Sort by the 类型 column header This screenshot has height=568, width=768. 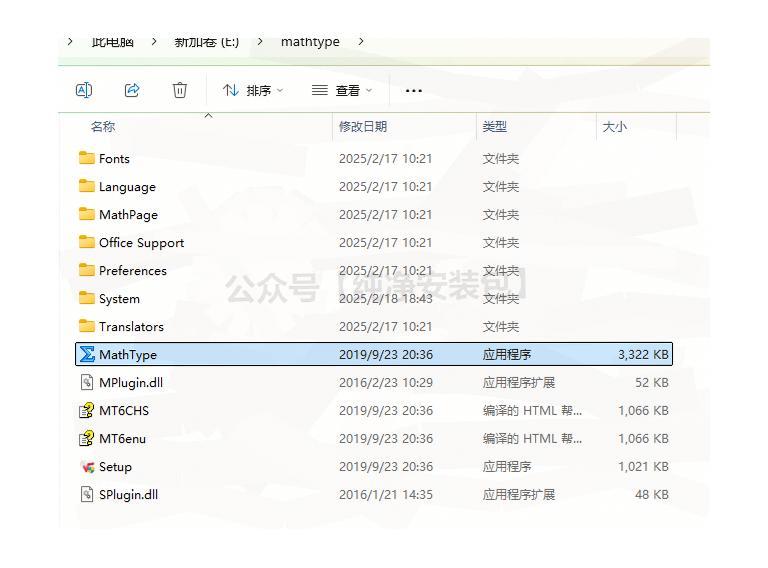click(495, 127)
